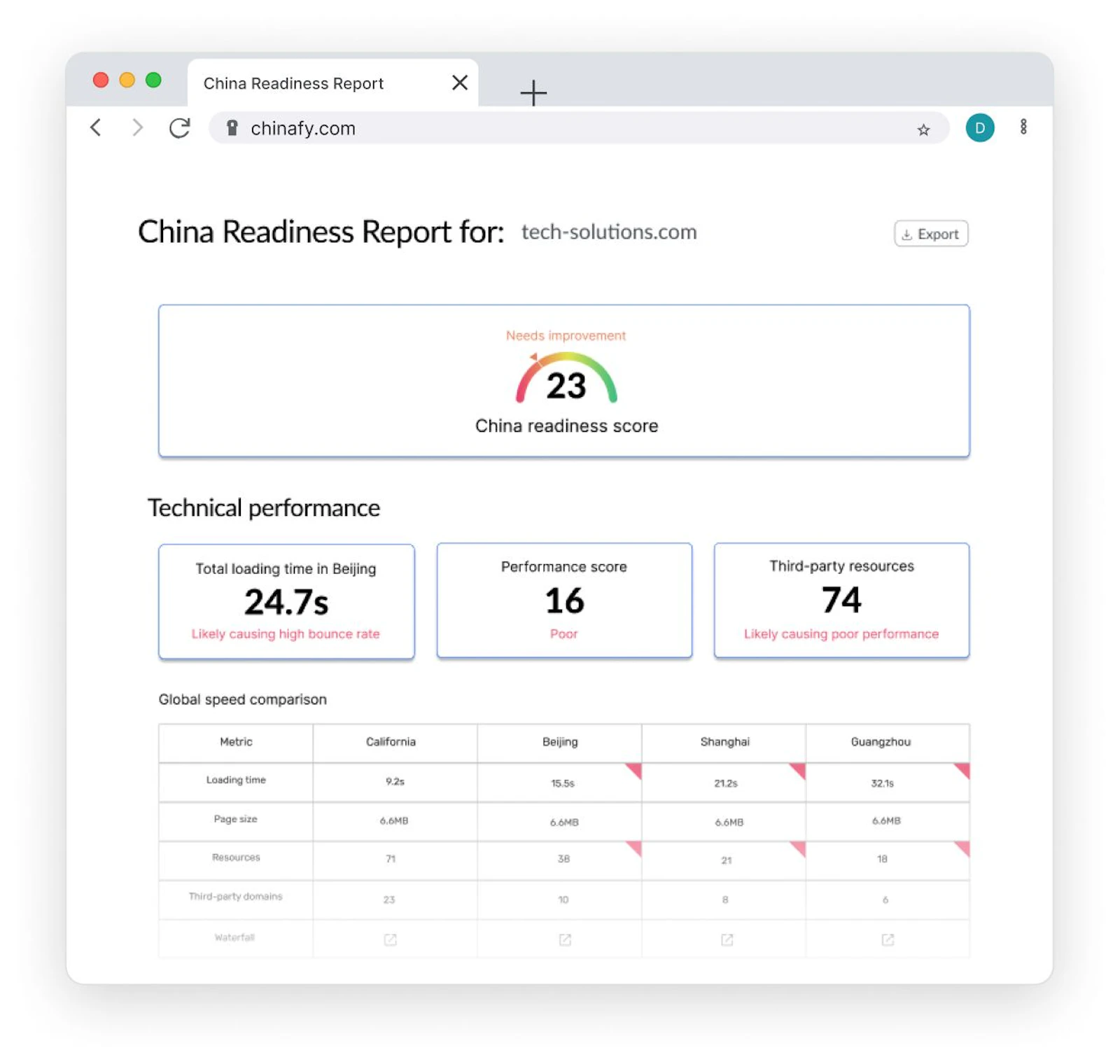Select the China Readiness Report tab
The width and height of the screenshot is (1120, 1064).
pos(332,83)
